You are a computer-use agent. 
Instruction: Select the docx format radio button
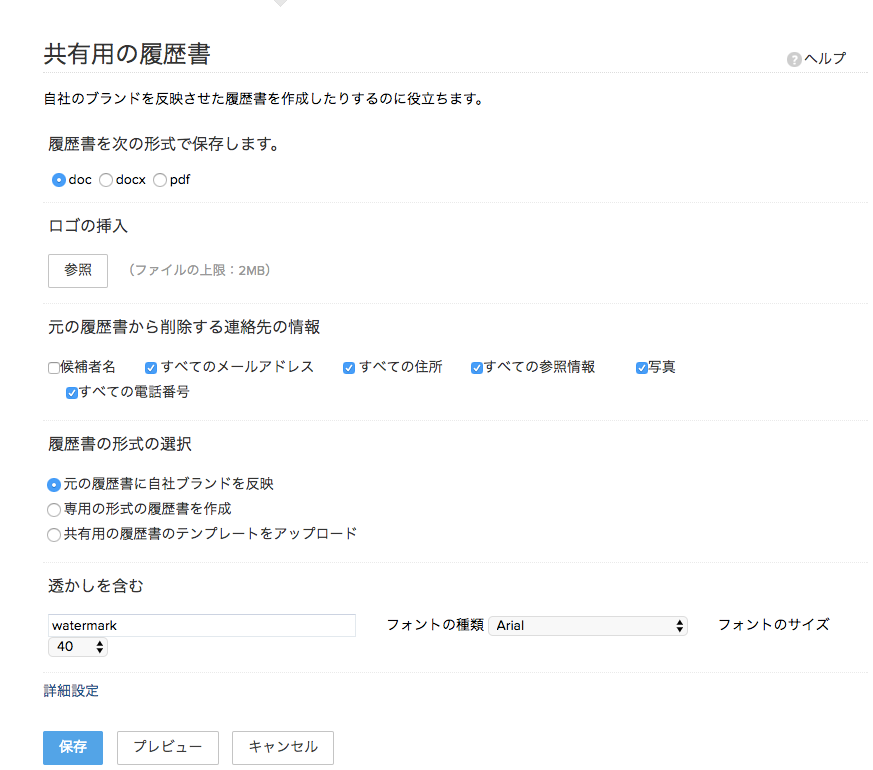pos(106,180)
